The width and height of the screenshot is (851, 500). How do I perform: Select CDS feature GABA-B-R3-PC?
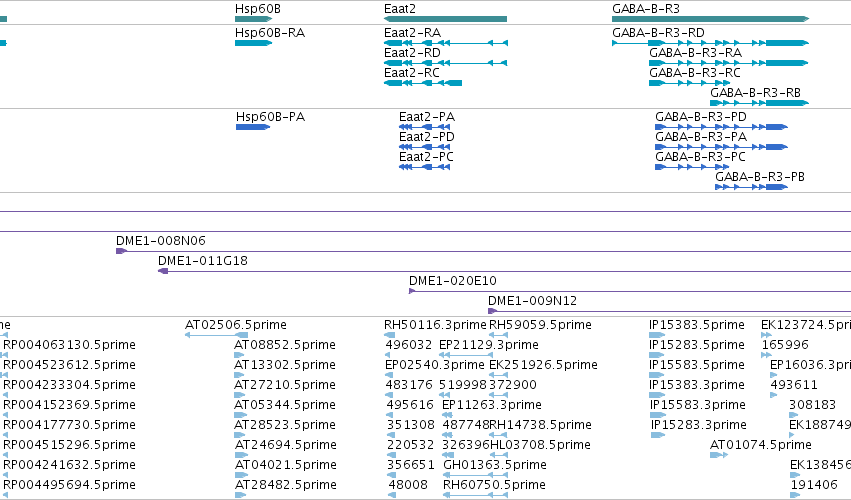click(x=700, y=157)
